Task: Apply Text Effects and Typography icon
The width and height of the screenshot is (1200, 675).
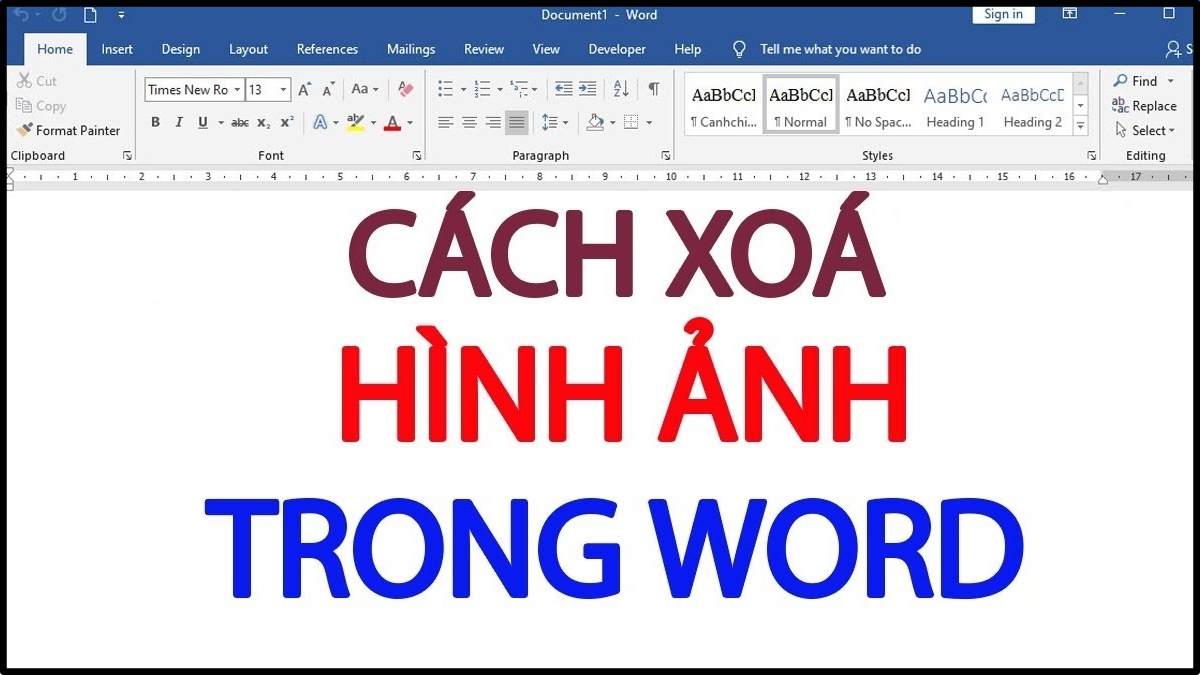Action: pyautogui.click(x=320, y=122)
